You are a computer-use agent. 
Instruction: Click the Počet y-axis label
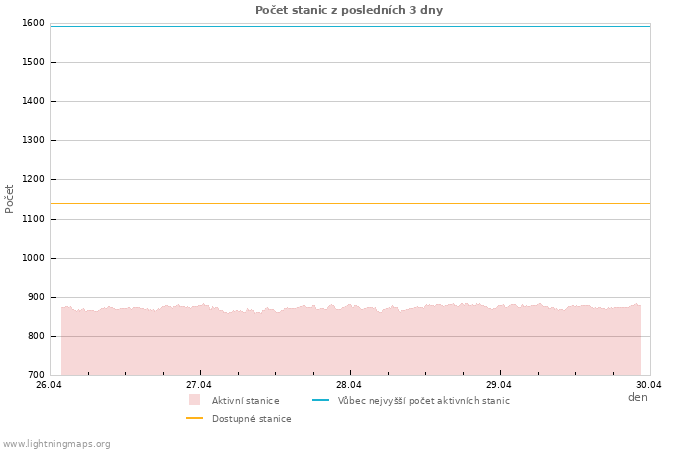tap(10, 198)
